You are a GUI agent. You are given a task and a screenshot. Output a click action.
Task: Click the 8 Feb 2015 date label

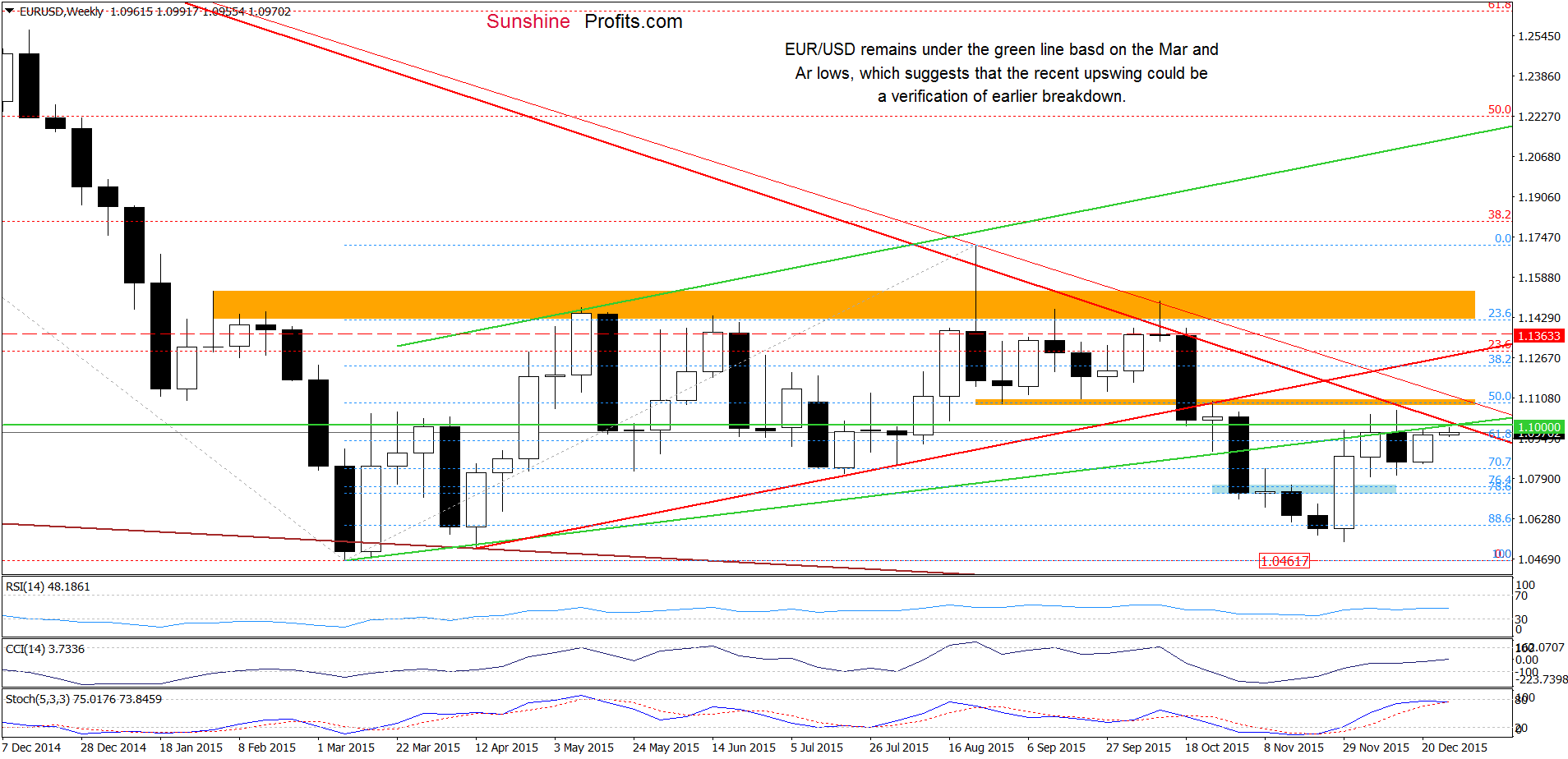click(x=267, y=747)
